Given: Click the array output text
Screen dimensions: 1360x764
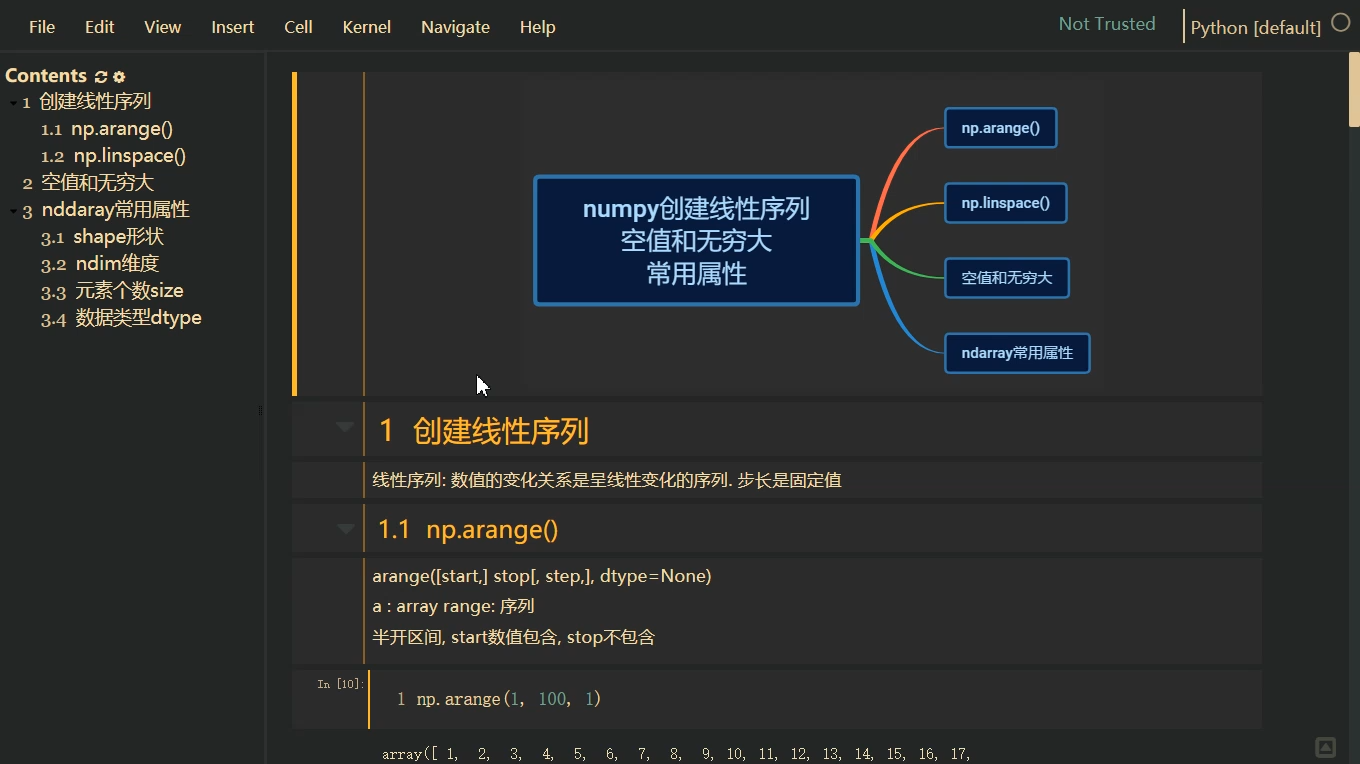Looking at the screenshot, I should click(676, 754).
